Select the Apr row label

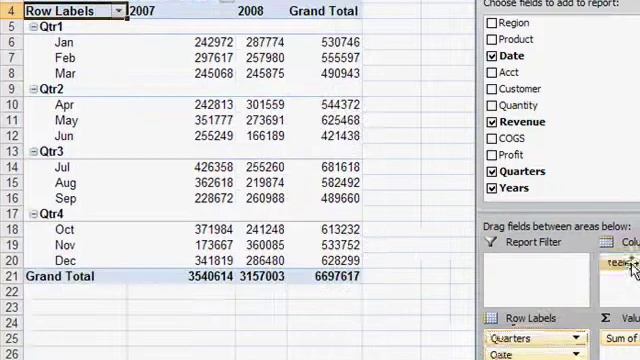[x=64, y=105]
